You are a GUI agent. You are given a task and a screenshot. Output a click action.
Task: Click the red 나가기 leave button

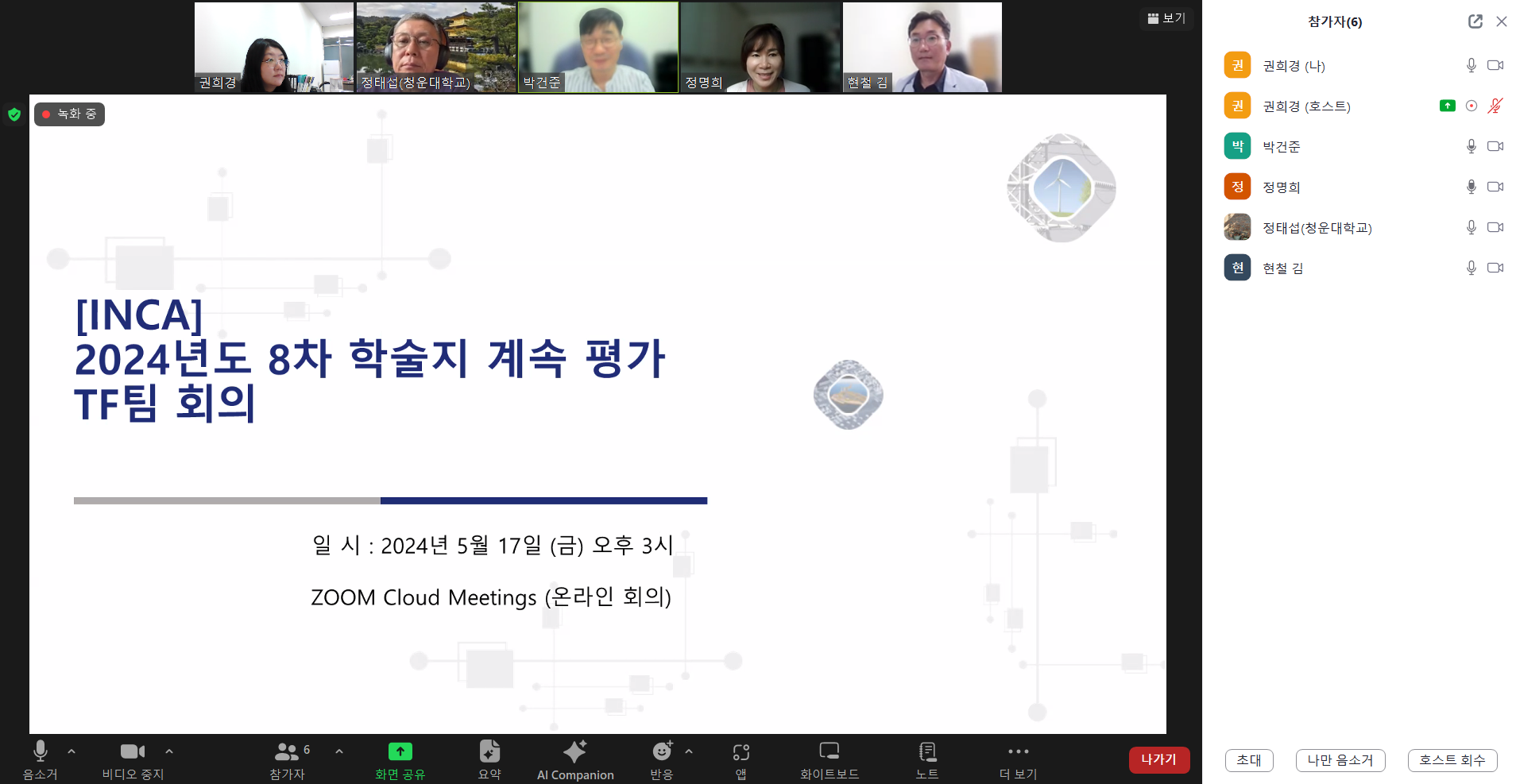[x=1159, y=759]
